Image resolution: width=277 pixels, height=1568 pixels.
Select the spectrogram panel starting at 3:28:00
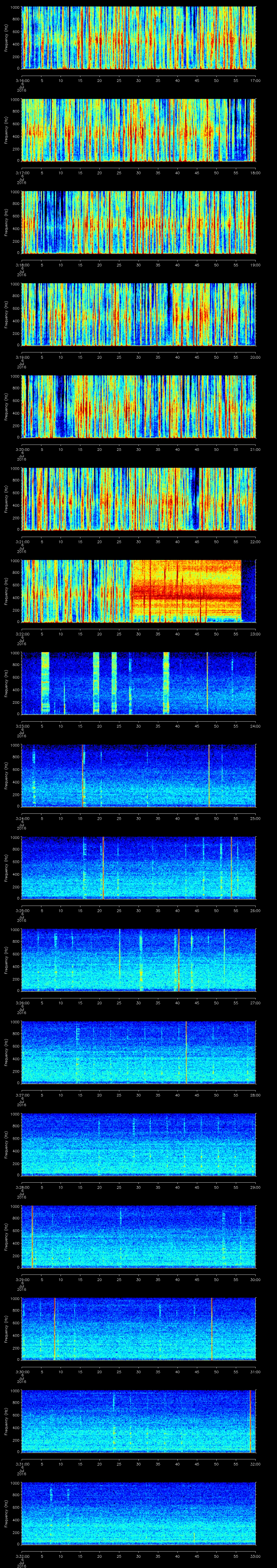coord(139,1144)
